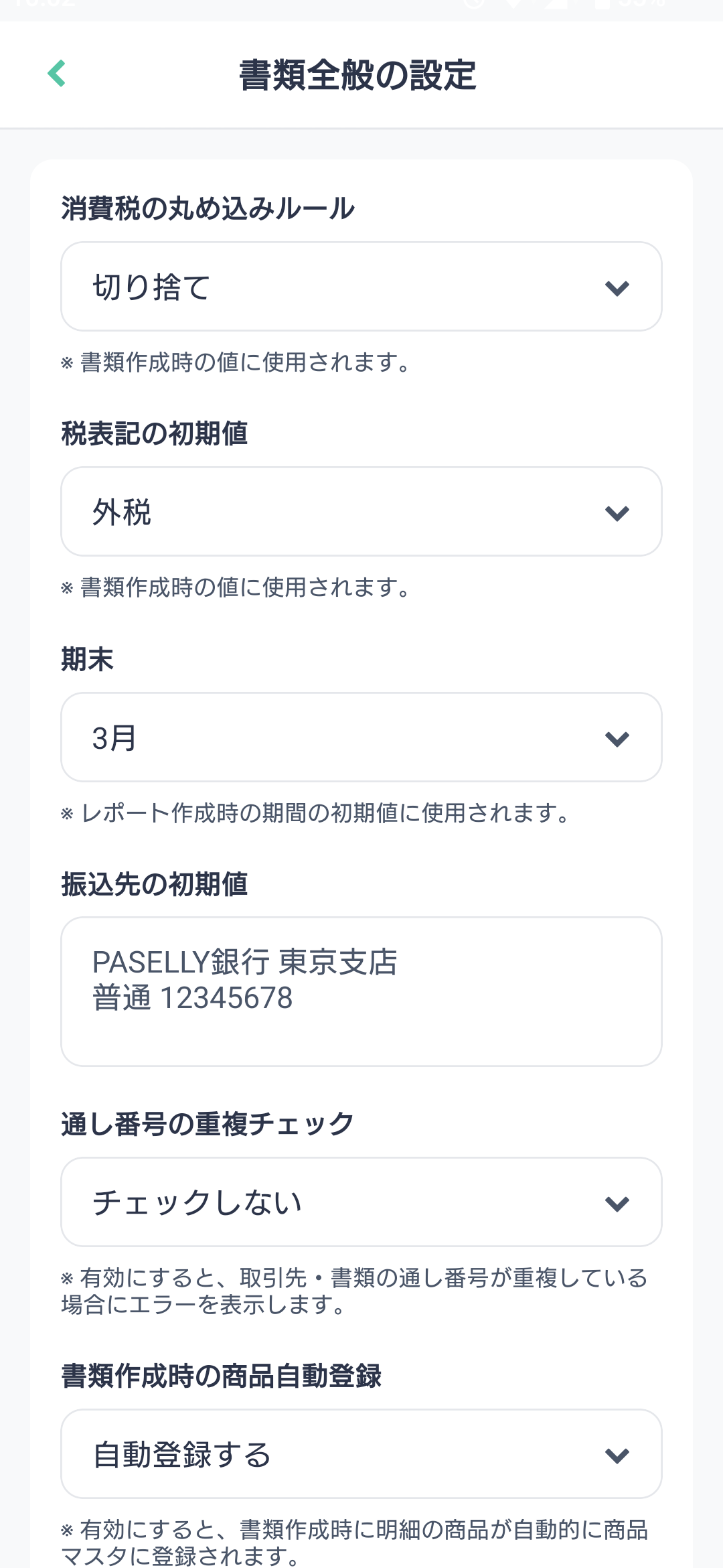Tap the 消費税の丸め込みルール label
Screen dimensions: 723x1568
[208, 208]
